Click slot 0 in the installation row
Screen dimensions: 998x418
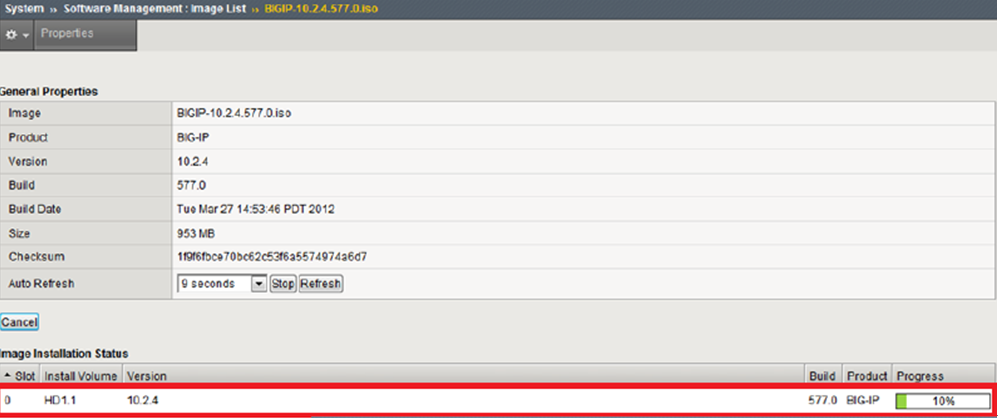pos(7,401)
